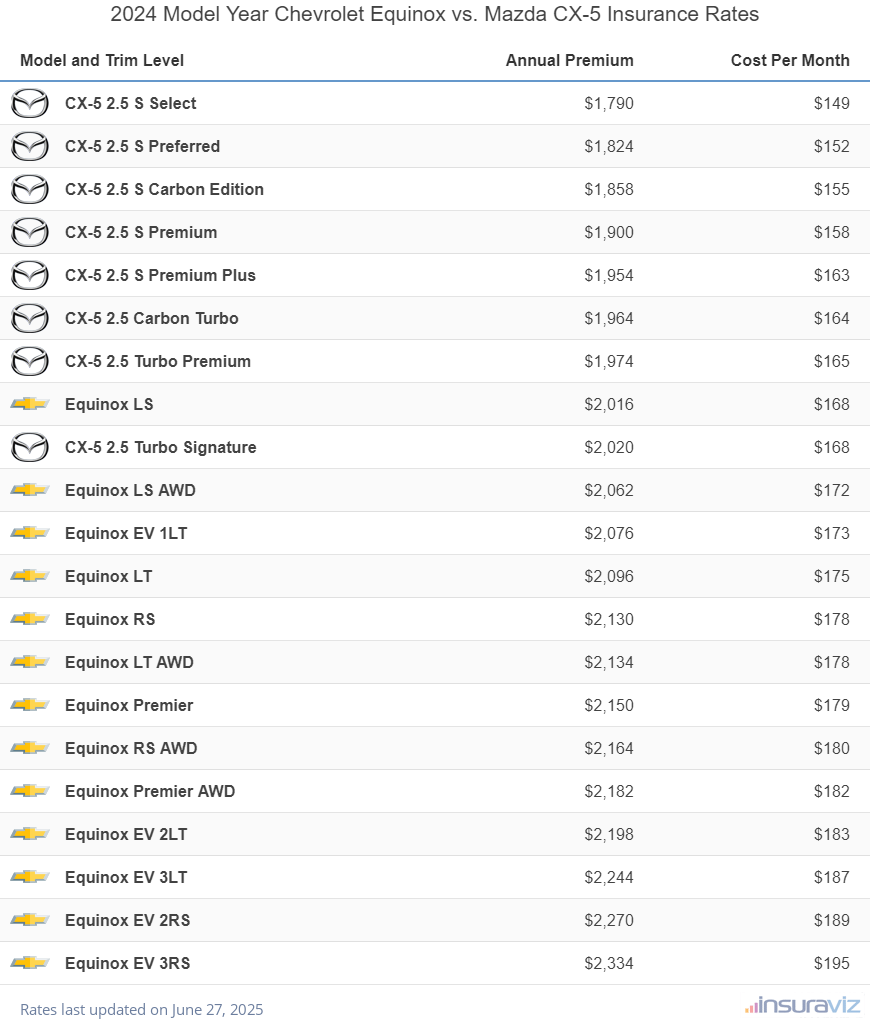Image resolution: width=870 pixels, height=1025 pixels.
Task: Click the rates last updated June 27, 2025 note
Action: tap(141, 1009)
